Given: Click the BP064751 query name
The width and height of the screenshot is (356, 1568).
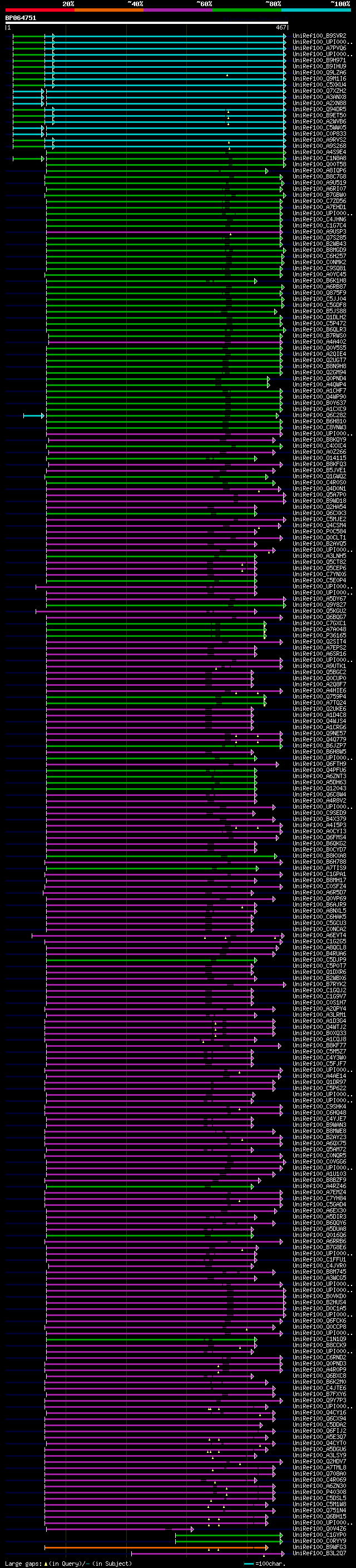Looking at the screenshot, I should coord(21,18).
